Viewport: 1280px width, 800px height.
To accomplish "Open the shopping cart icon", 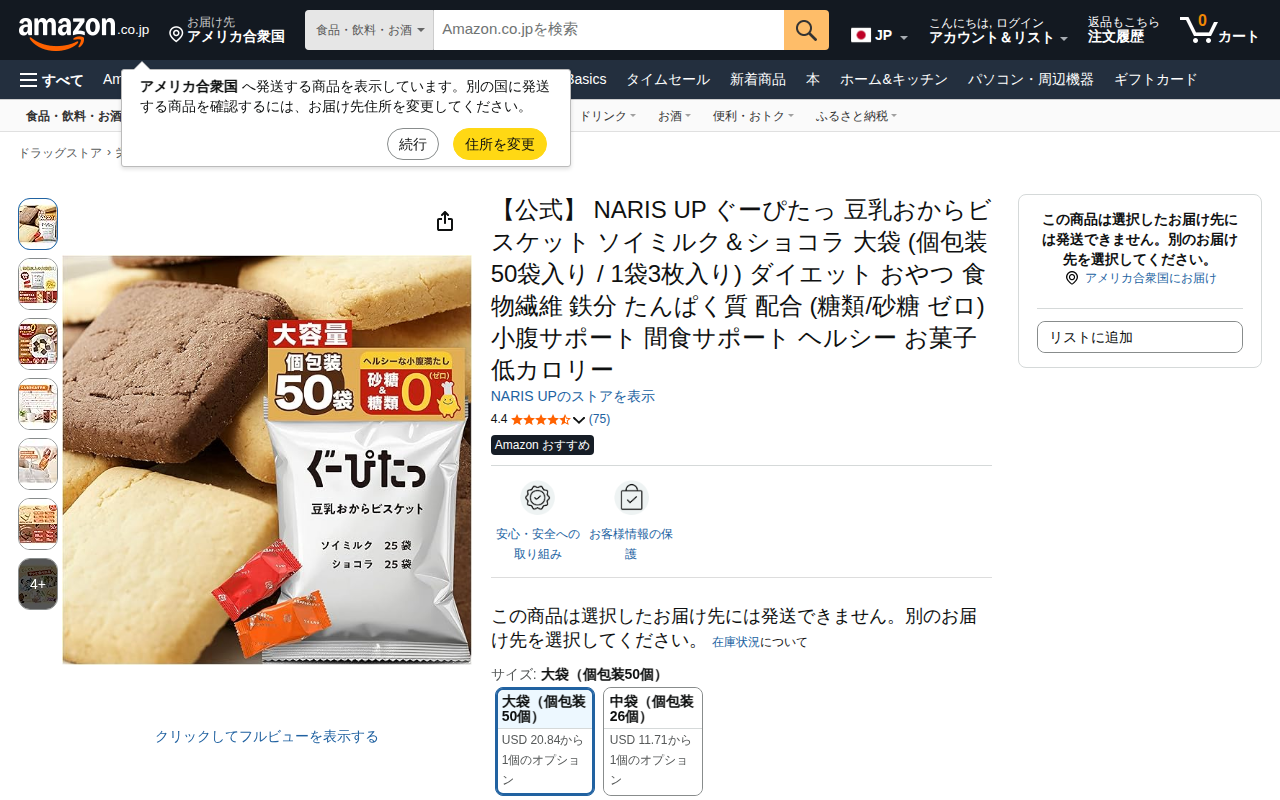I will 1197,30.
